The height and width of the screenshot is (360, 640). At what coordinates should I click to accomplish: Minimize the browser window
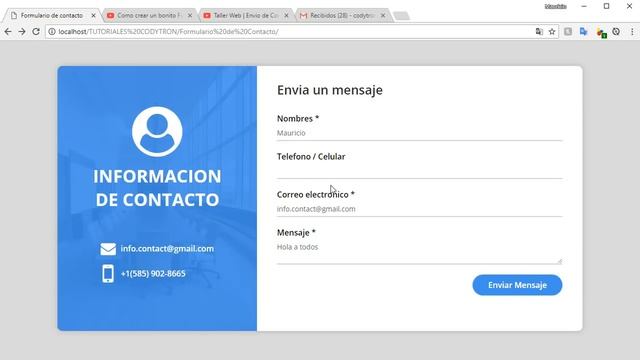coord(584,6)
